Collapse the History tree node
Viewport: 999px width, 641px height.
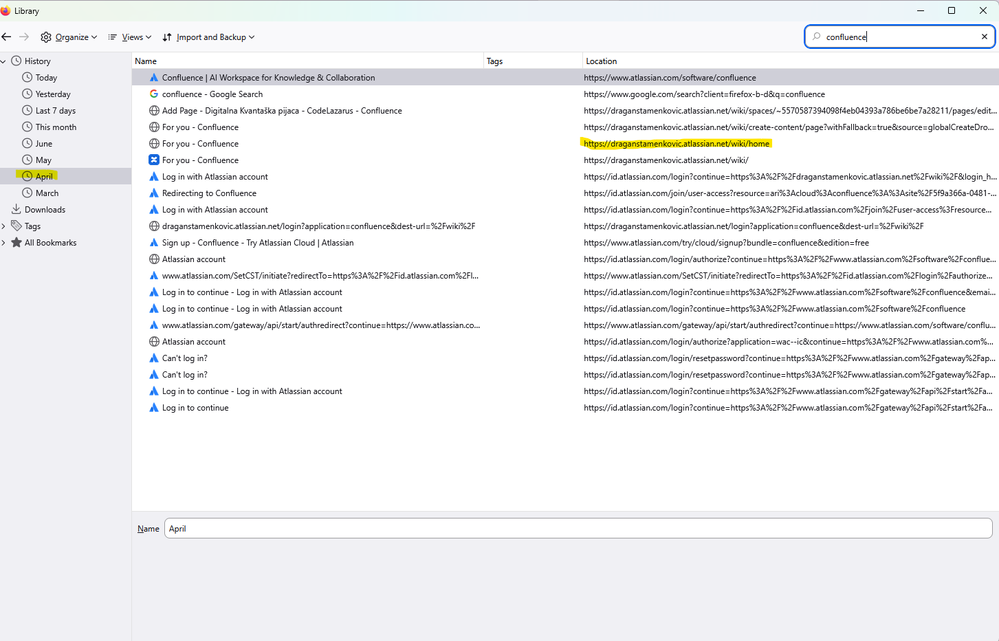tap(4, 61)
